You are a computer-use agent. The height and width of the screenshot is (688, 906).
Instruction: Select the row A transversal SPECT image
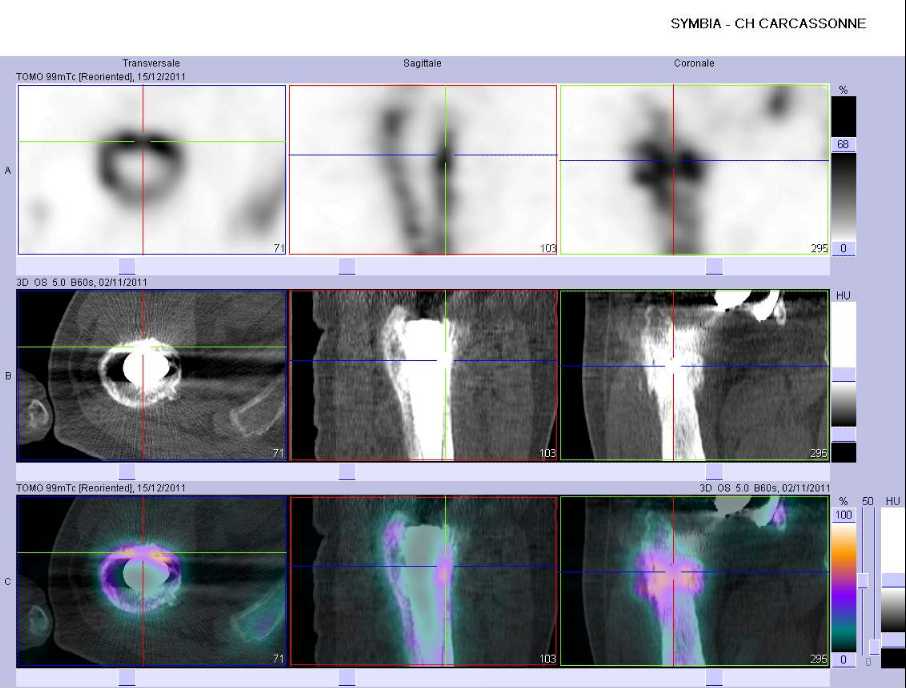click(x=152, y=170)
